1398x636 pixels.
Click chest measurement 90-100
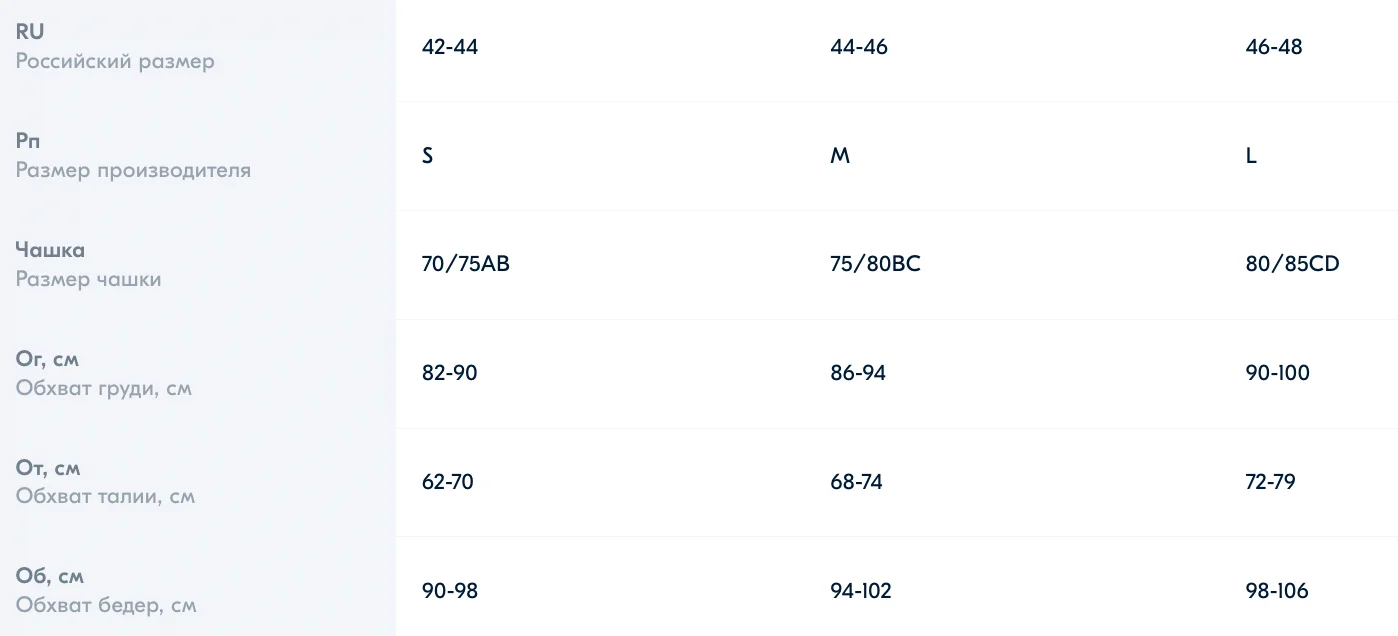pos(1277,373)
